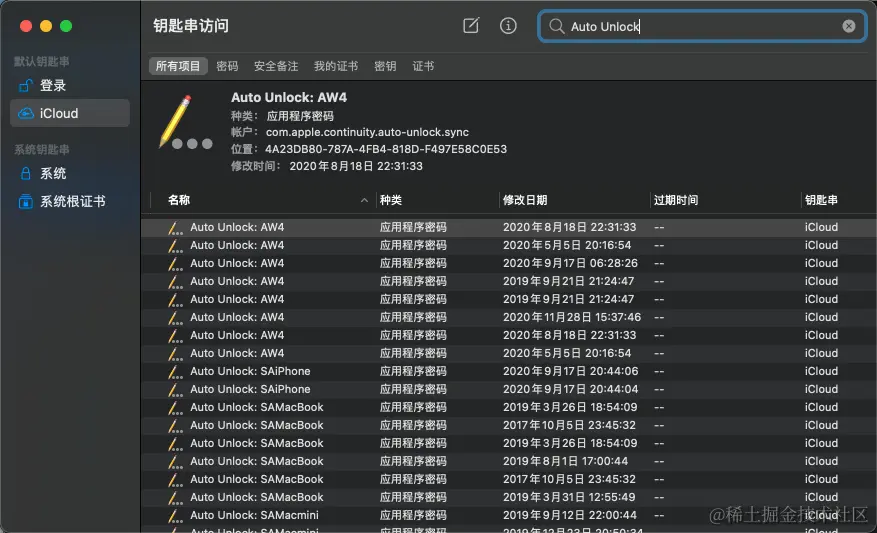
Task: Click the detail title Auto Unlock: AW4
Action: coord(289,97)
